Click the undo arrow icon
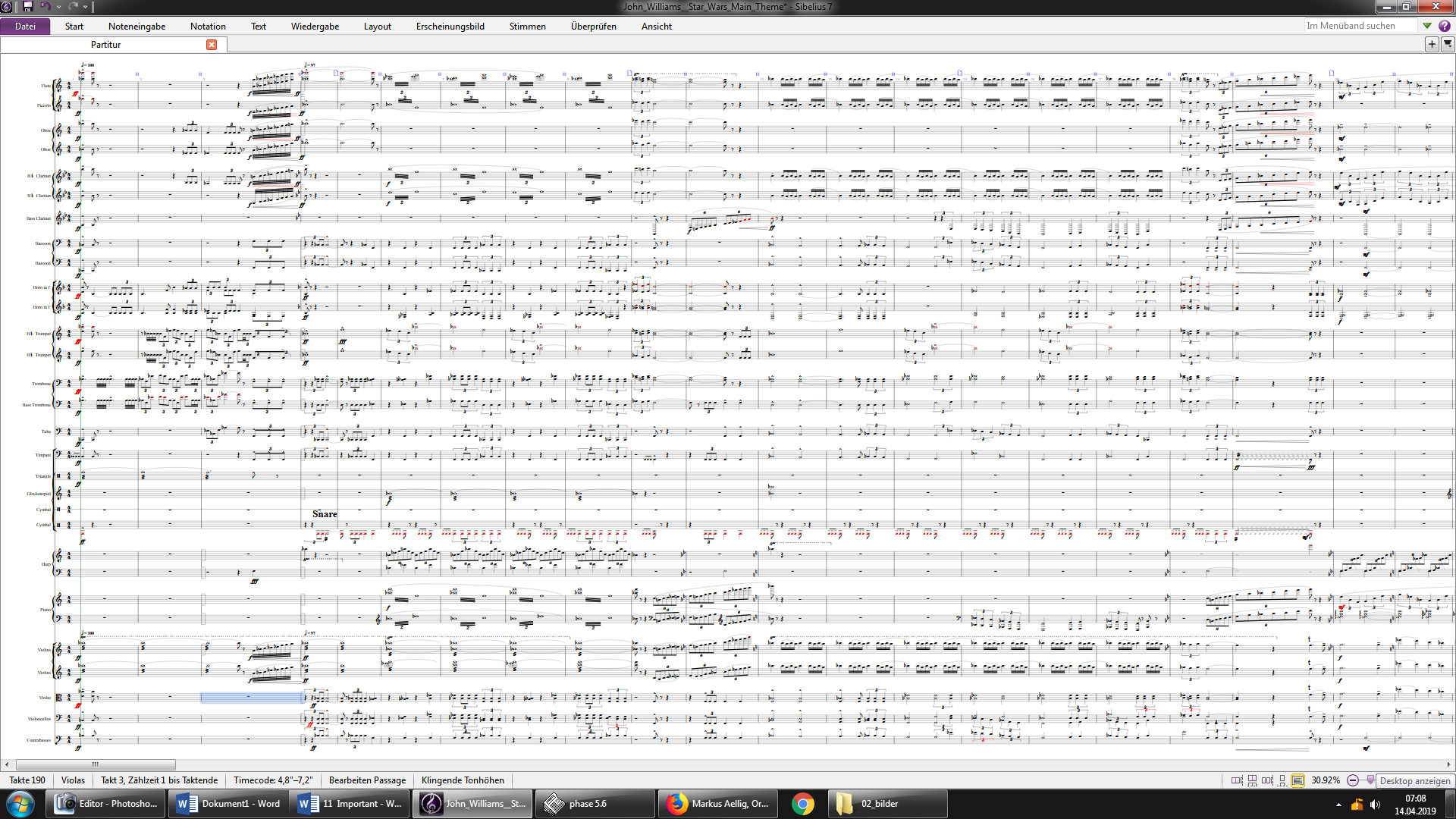Screen dimensions: 1456x819 [x=45, y=6]
